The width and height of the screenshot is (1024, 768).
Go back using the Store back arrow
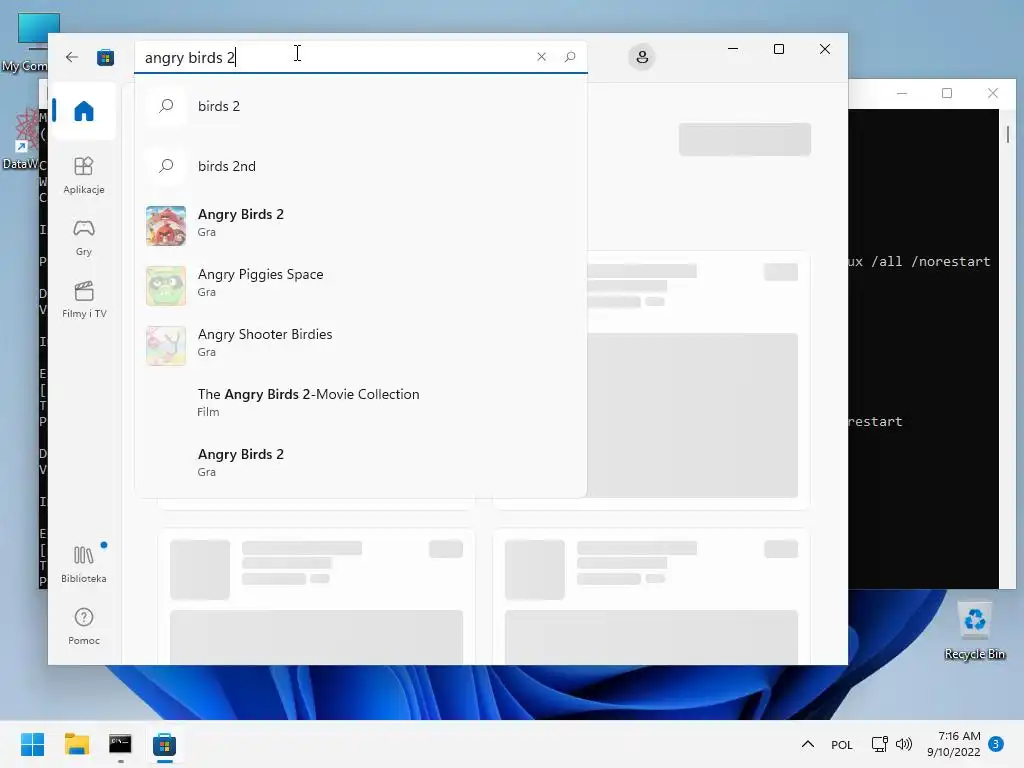(x=72, y=57)
